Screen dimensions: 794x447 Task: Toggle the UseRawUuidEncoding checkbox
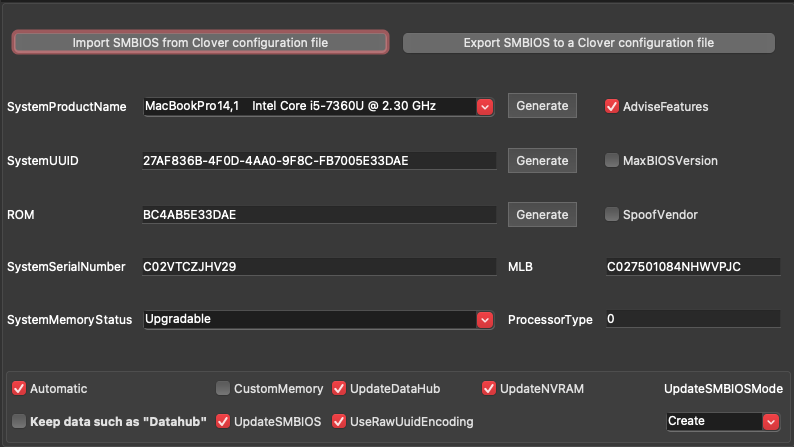339,421
